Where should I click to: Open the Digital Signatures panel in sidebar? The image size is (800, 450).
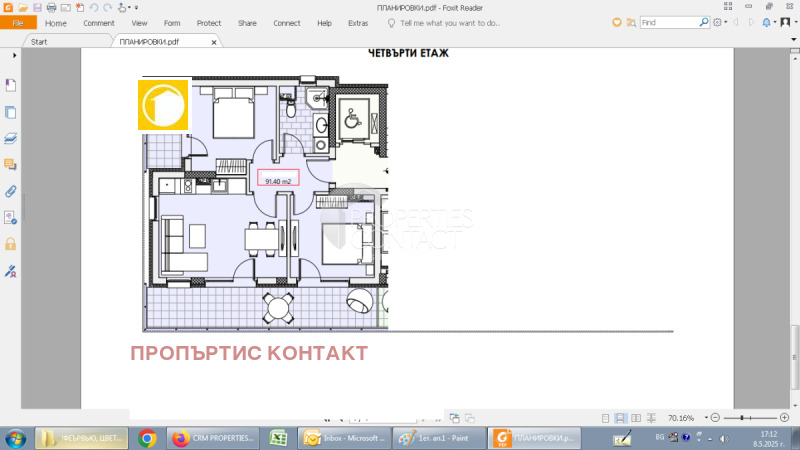pos(10,218)
